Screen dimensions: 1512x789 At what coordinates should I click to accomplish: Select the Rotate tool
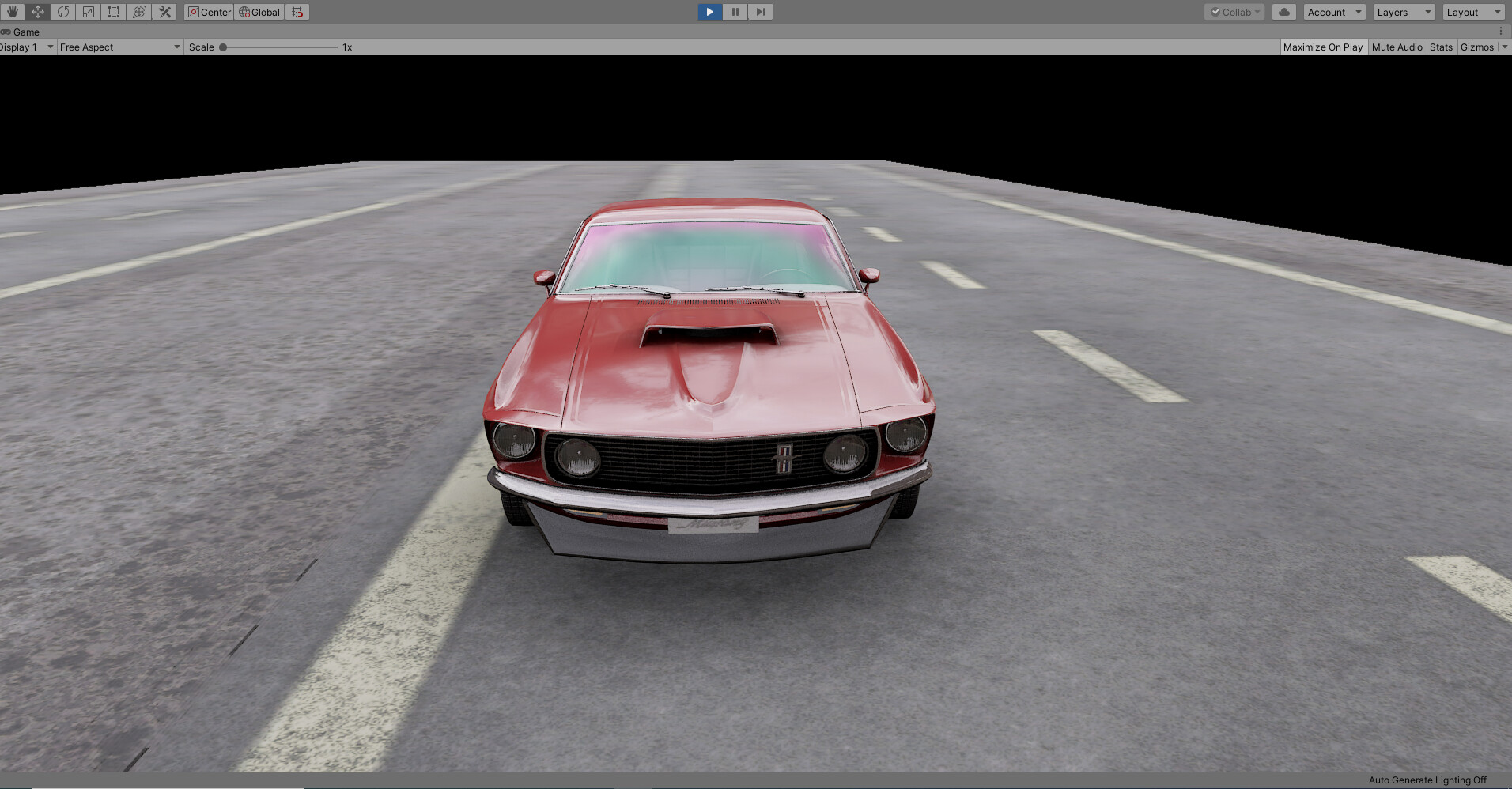click(62, 12)
